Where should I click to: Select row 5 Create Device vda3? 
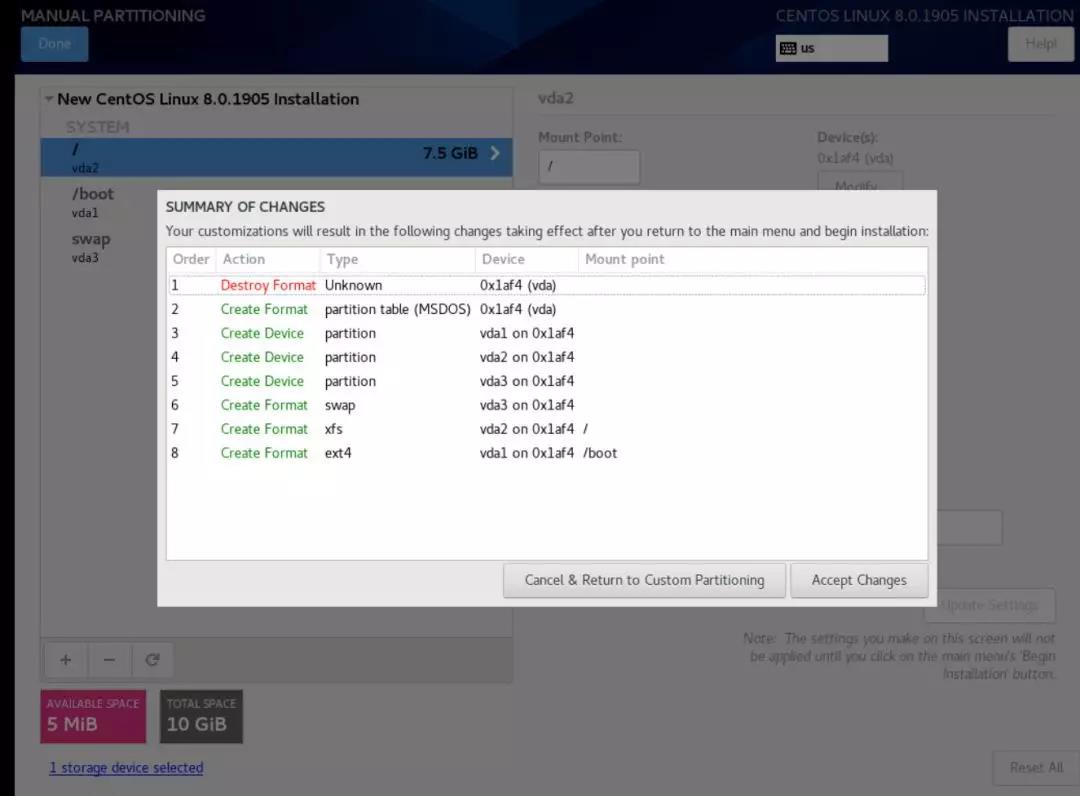click(x=547, y=381)
